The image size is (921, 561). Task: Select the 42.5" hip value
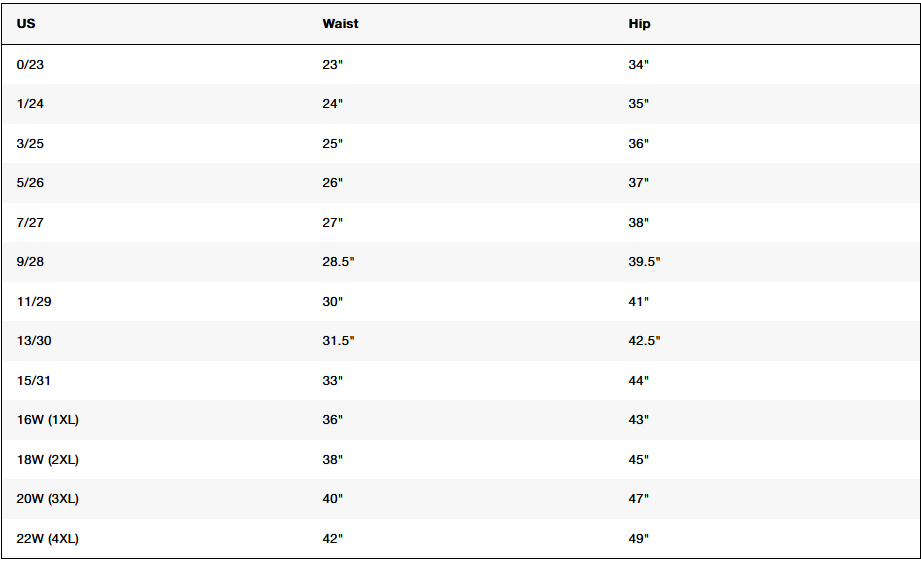point(644,341)
